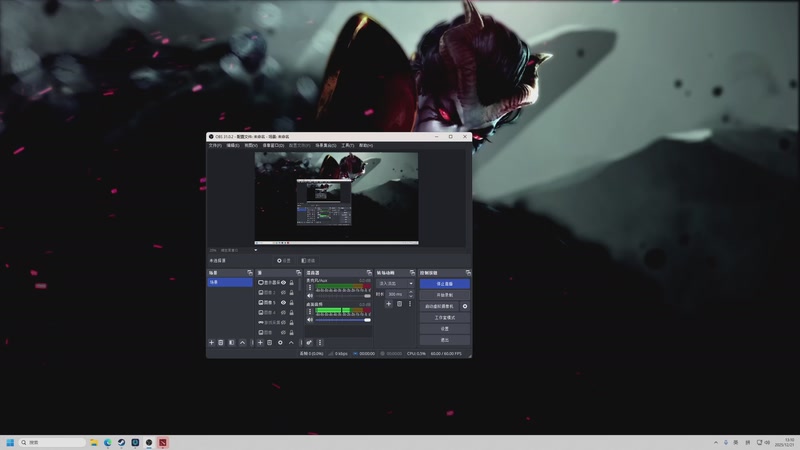Open the 工具(T) menu
This screenshot has width=800, height=450.
click(x=347, y=145)
